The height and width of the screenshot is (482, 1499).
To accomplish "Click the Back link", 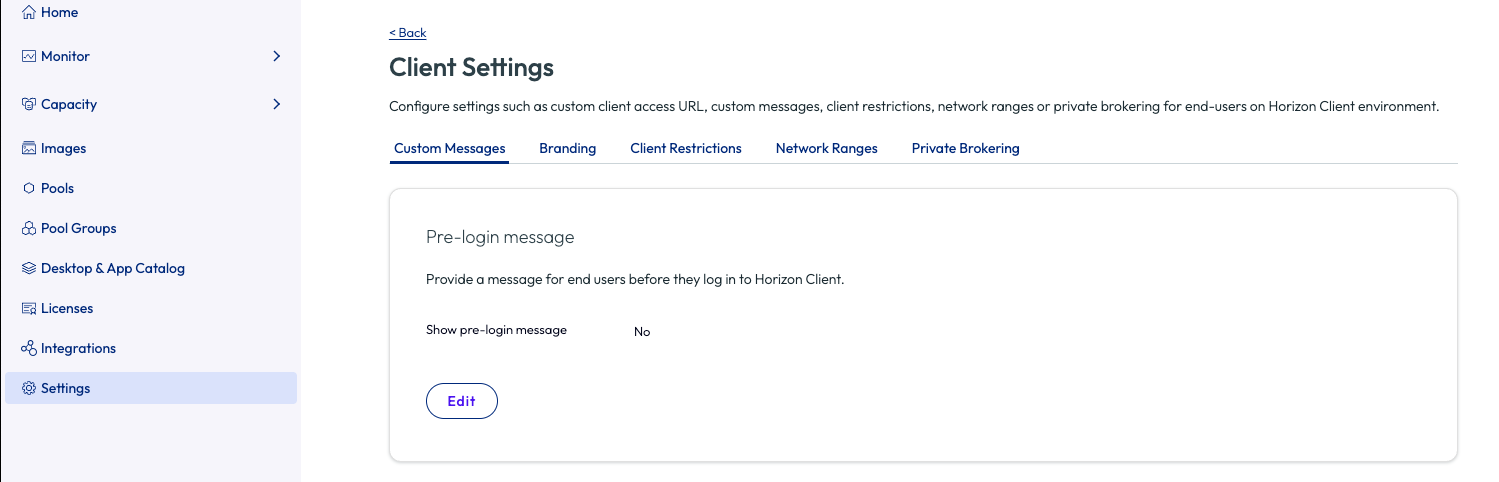I will point(408,33).
